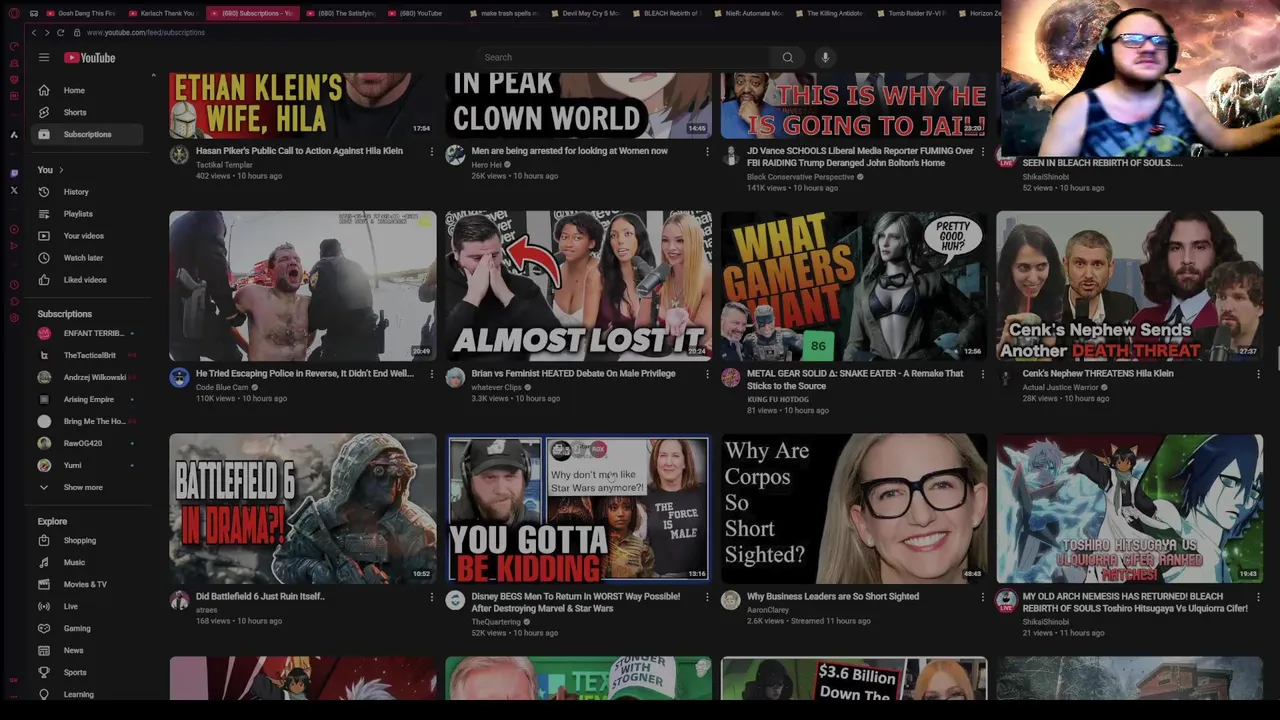Open options for He Tried Escaping Police video
The height and width of the screenshot is (720, 1280).
click(432, 375)
